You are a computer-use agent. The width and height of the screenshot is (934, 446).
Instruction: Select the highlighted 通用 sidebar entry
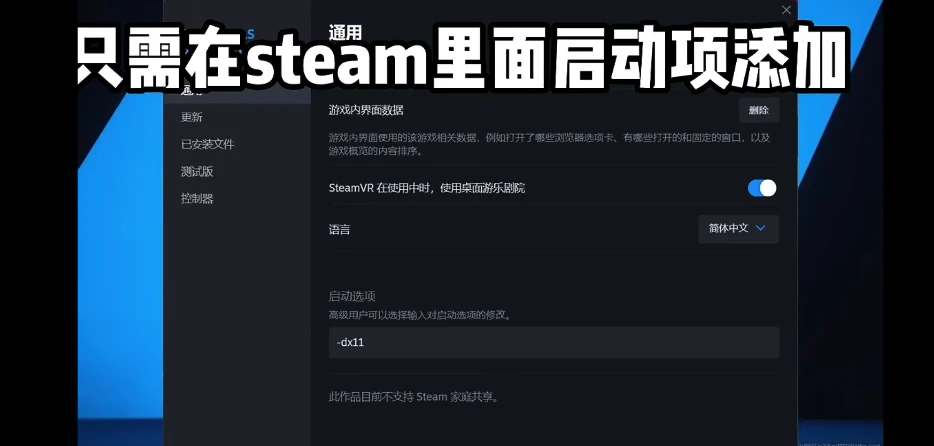click(x=237, y=92)
